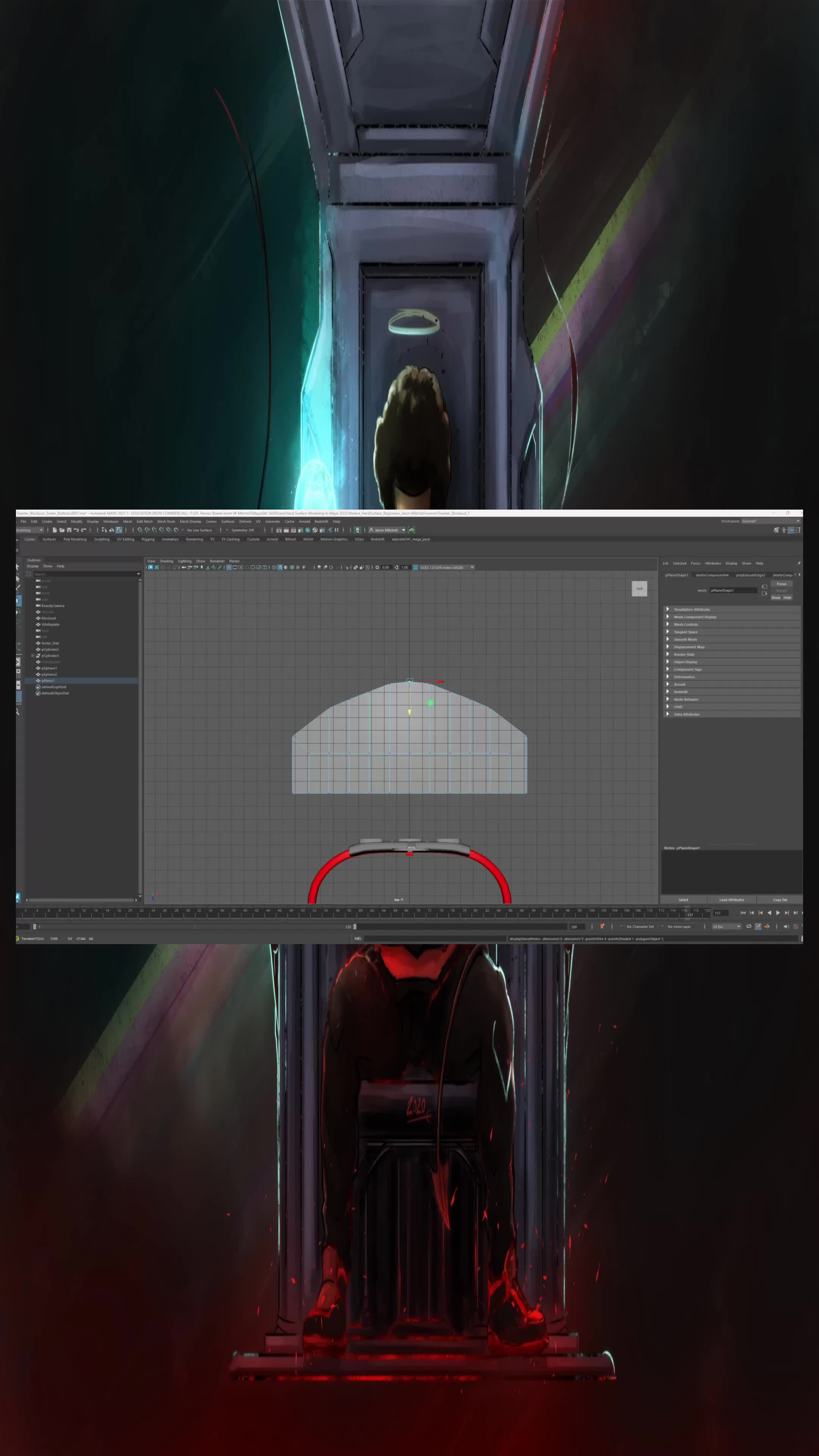Image resolution: width=819 pixels, height=1456 pixels.
Task: Click the Focus button in Attribute Editor
Action: tap(782, 584)
